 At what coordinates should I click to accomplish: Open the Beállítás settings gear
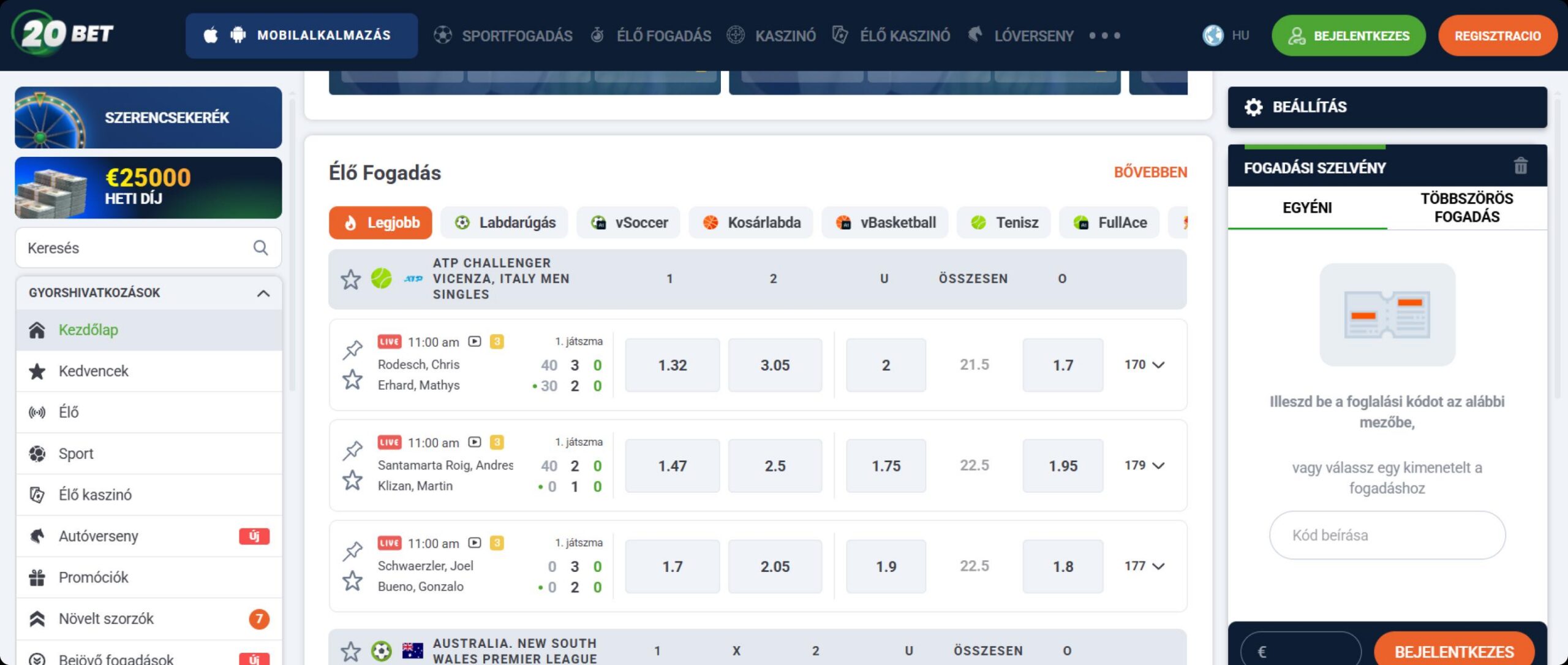click(x=1253, y=107)
